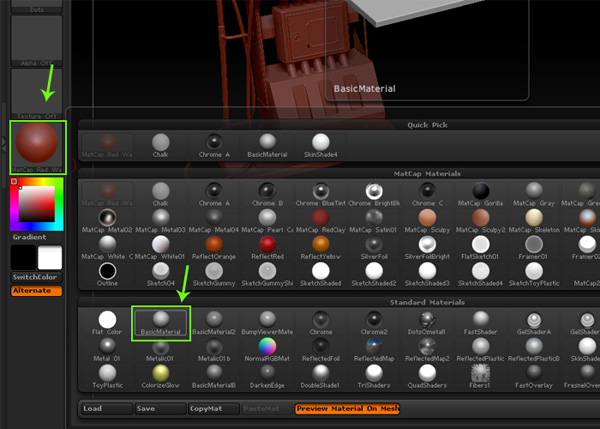
Task: Select the white secondary color swatch
Action: coord(50,258)
